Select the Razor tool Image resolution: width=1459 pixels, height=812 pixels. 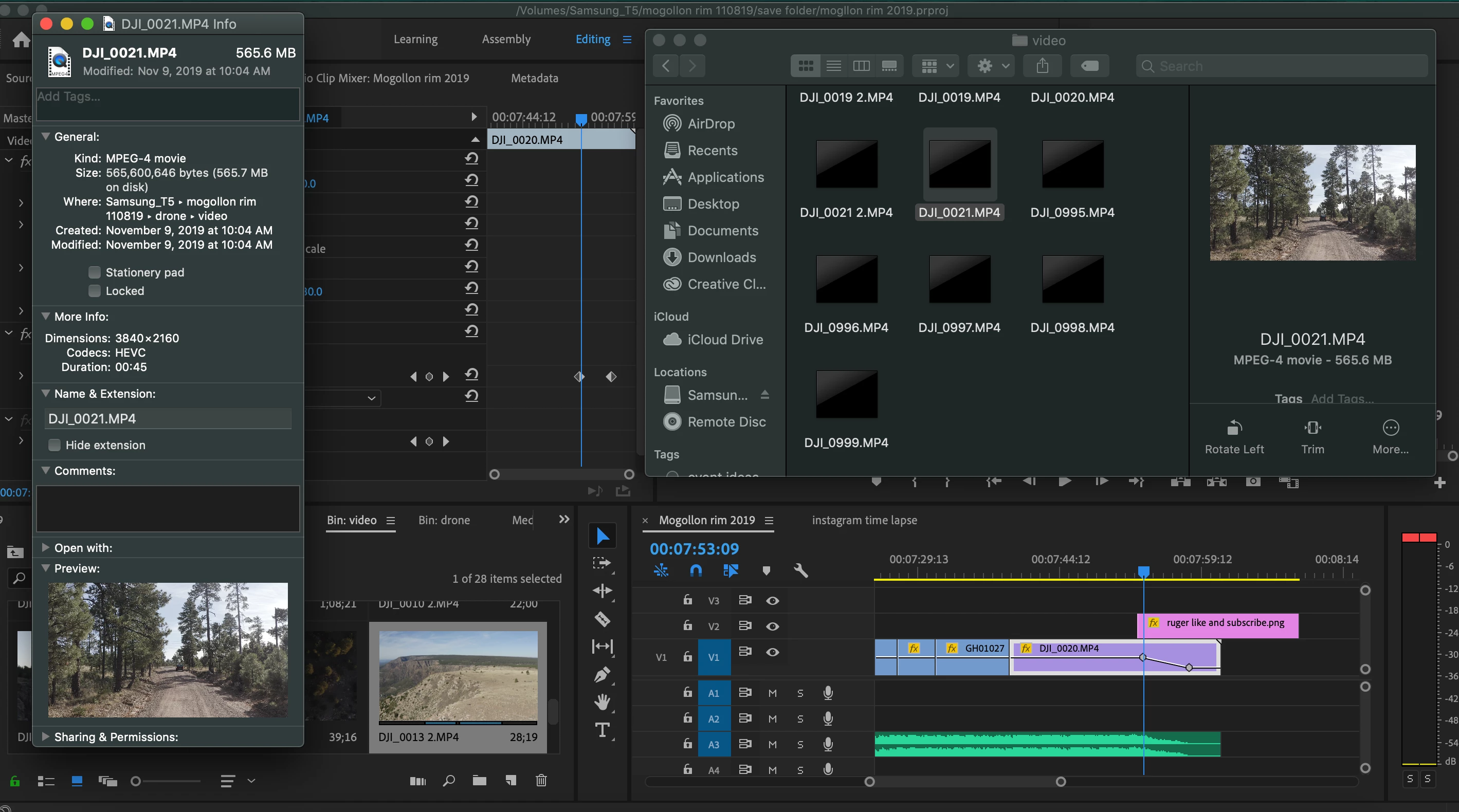click(x=602, y=618)
